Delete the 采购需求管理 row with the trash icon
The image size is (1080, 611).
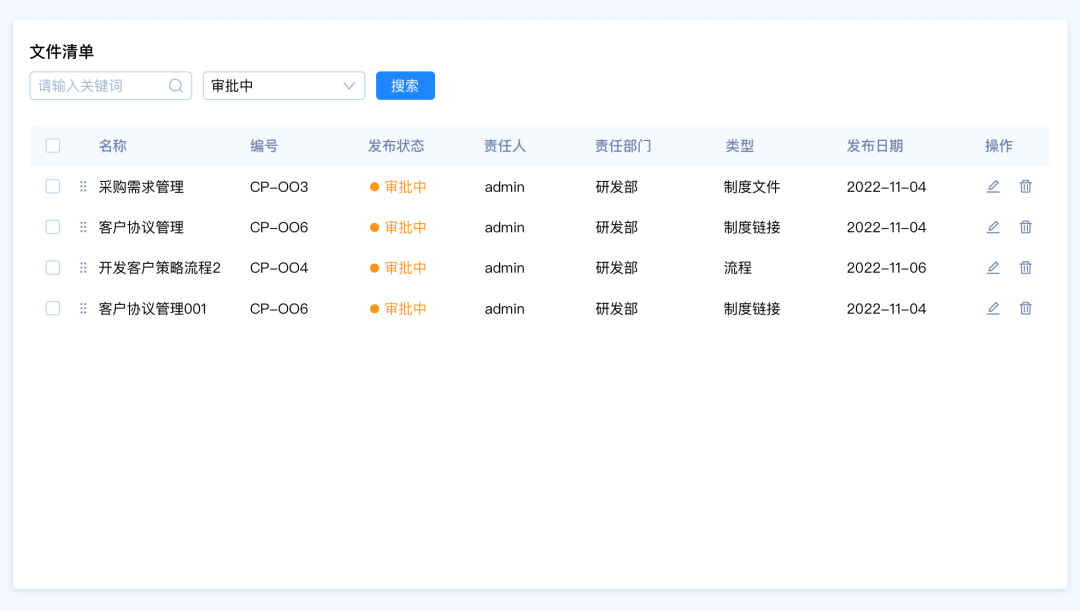click(1025, 186)
